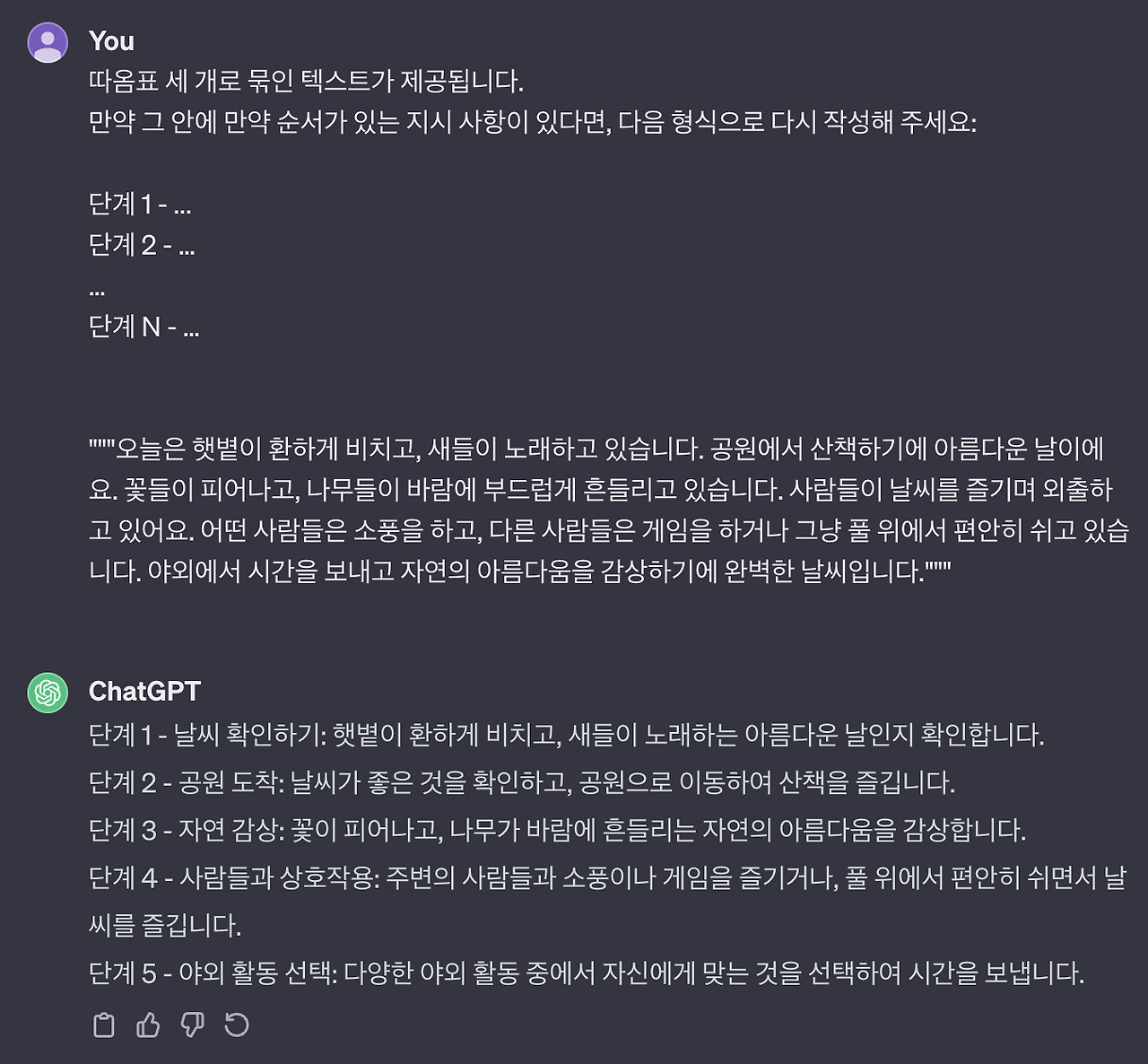Viewport: 1148px width, 1064px height.
Task: Click the ChatGPT logo avatar
Action: pos(47,692)
